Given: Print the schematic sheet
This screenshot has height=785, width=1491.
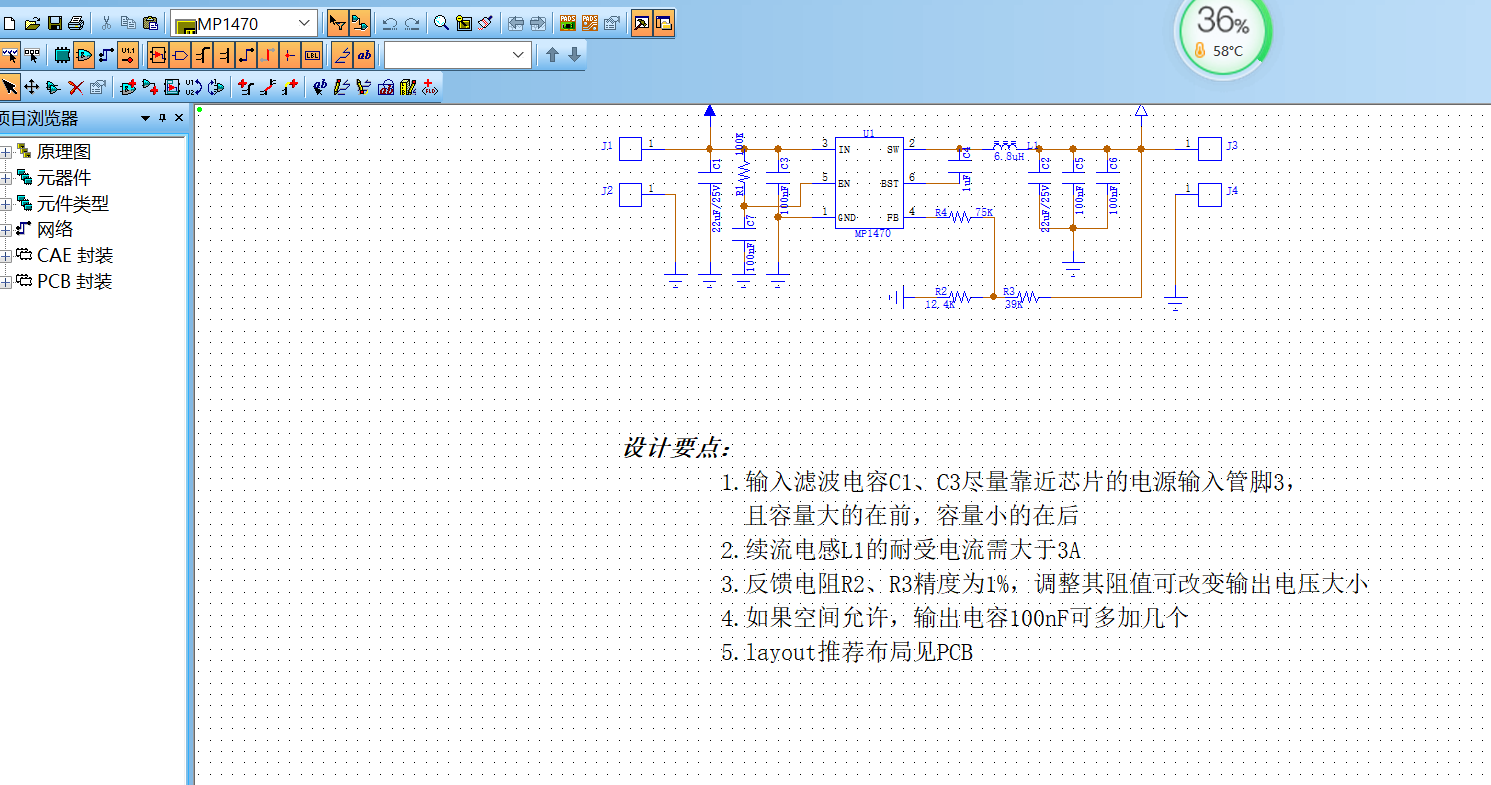Looking at the screenshot, I should coord(75,22).
